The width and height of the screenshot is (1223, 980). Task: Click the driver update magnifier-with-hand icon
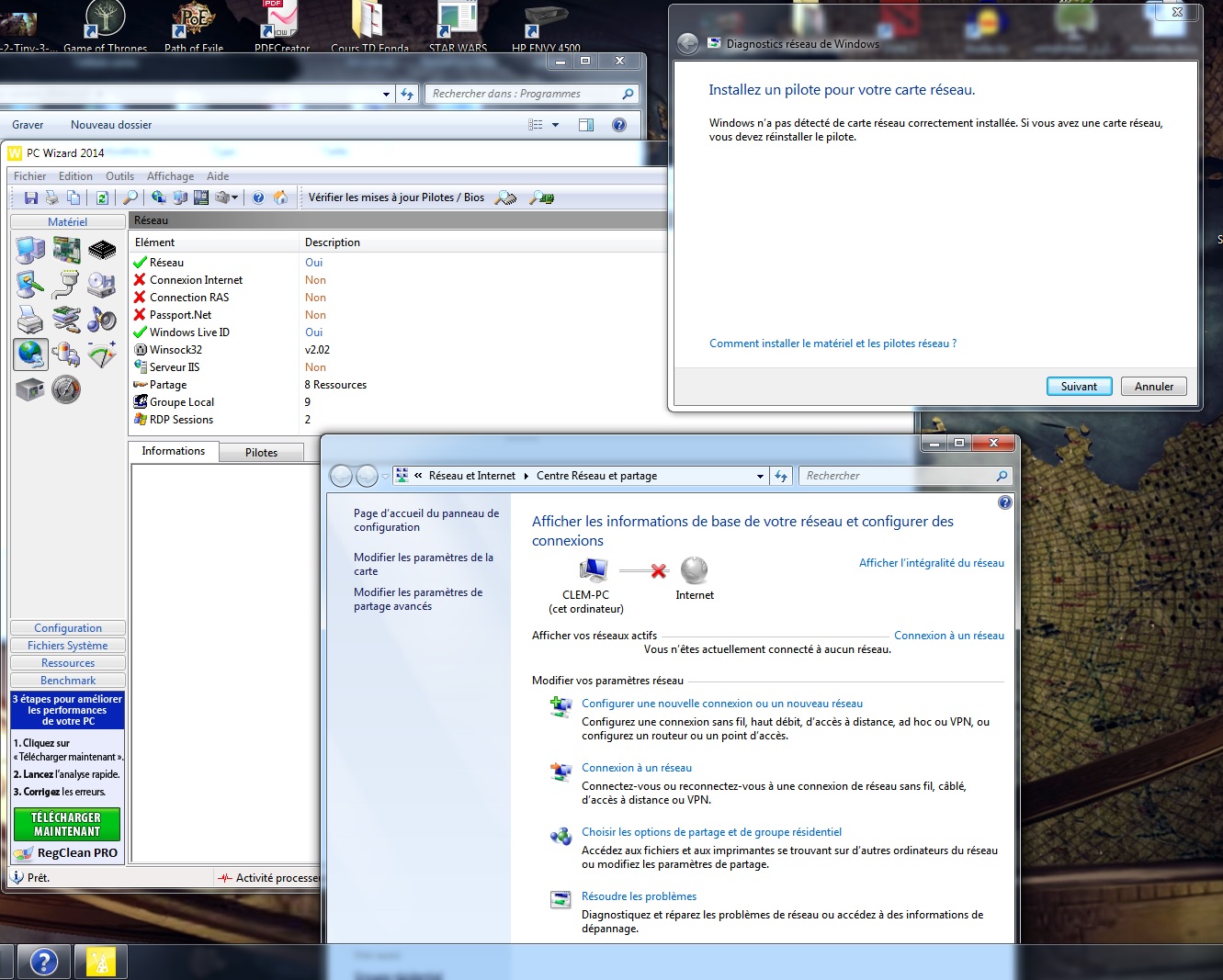[505, 197]
